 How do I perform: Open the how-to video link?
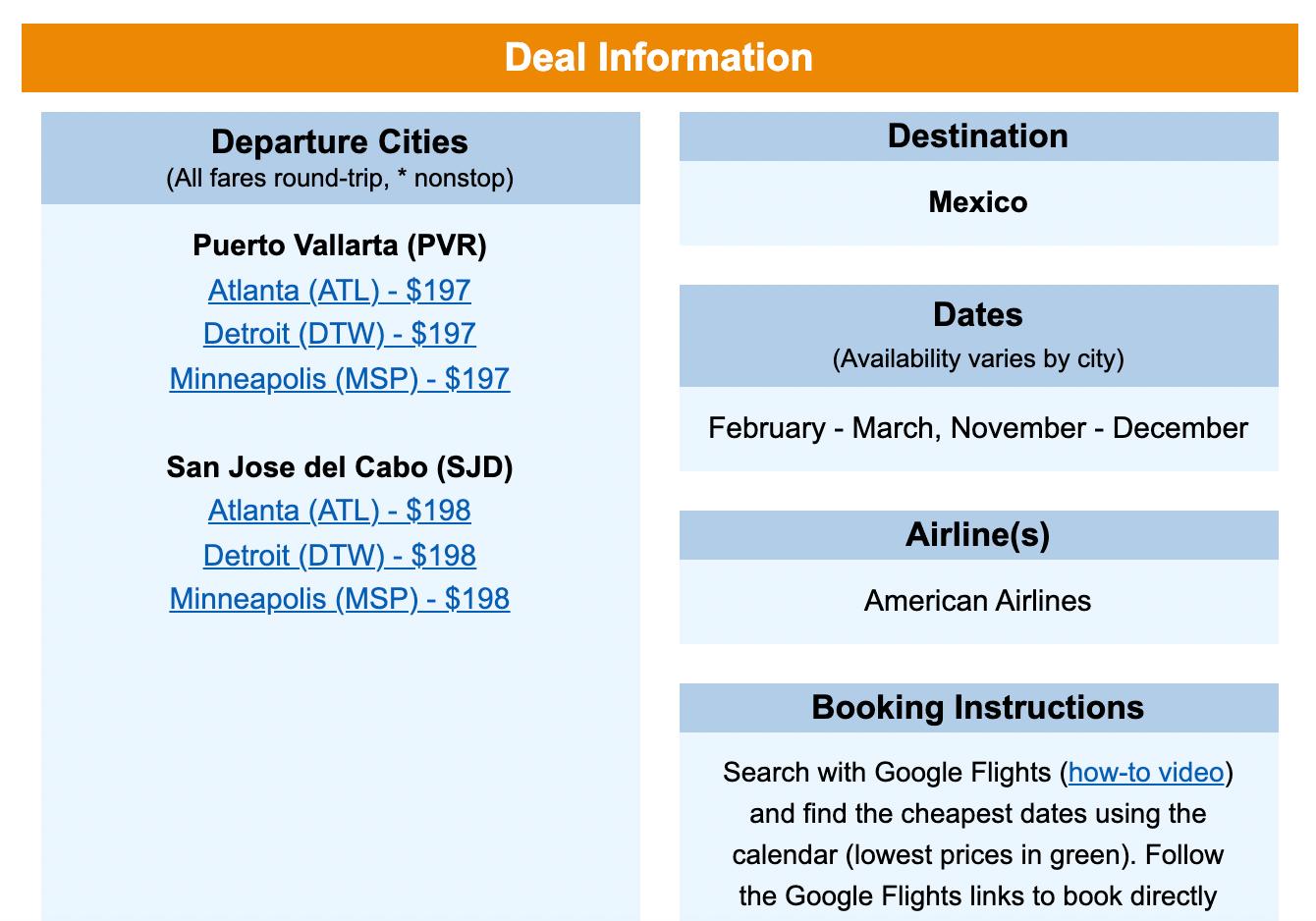1146,773
